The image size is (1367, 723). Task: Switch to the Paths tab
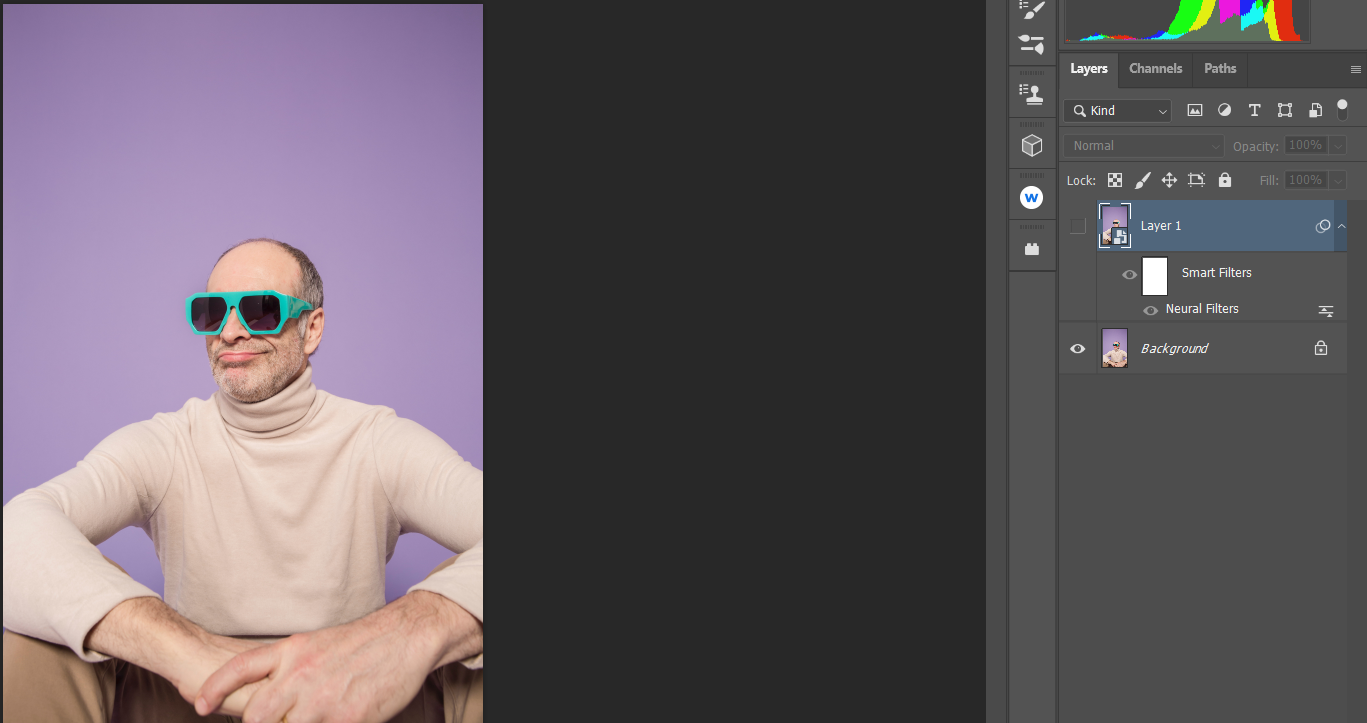1220,69
